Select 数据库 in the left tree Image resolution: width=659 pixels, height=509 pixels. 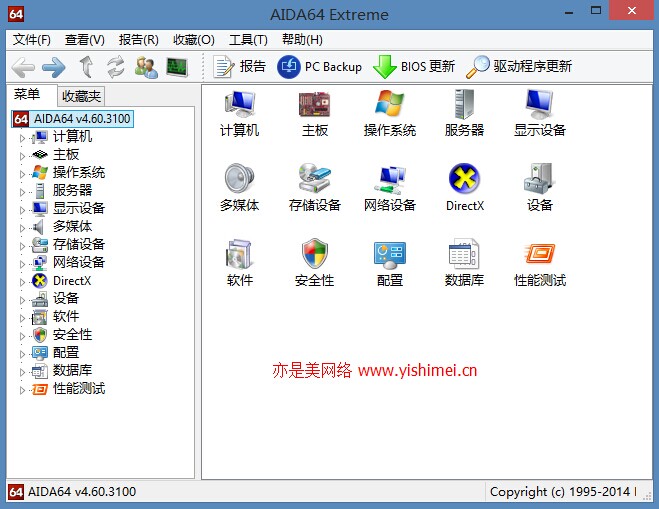click(72, 370)
